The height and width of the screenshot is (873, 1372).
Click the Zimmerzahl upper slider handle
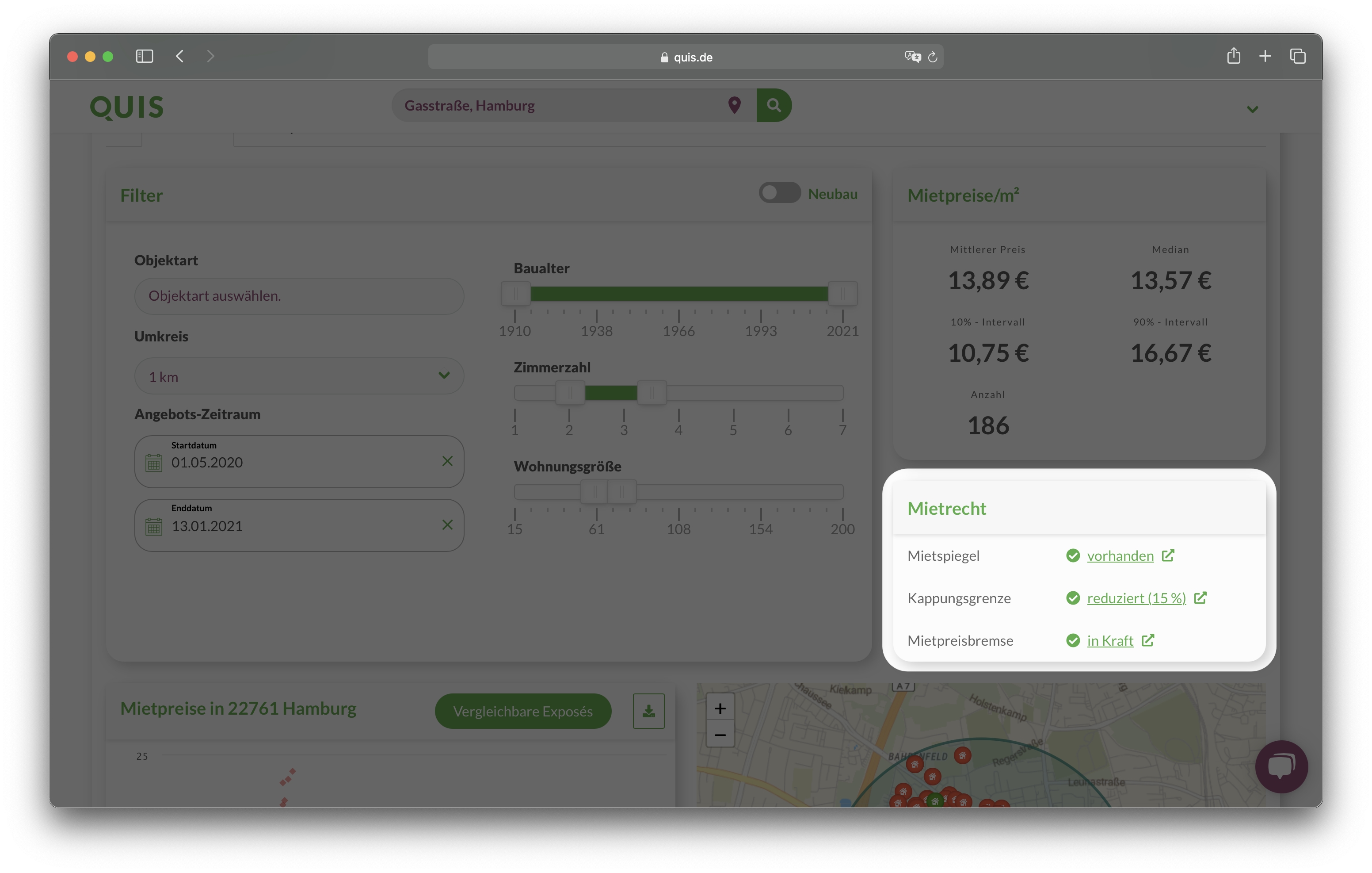coord(652,392)
